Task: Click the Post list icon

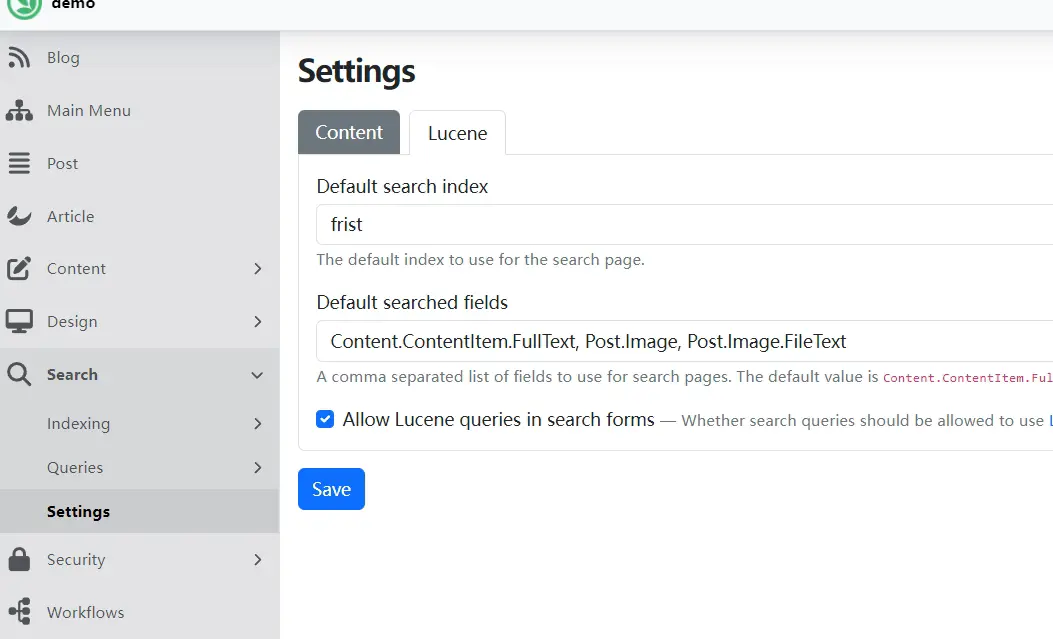Action: click(19, 164)
